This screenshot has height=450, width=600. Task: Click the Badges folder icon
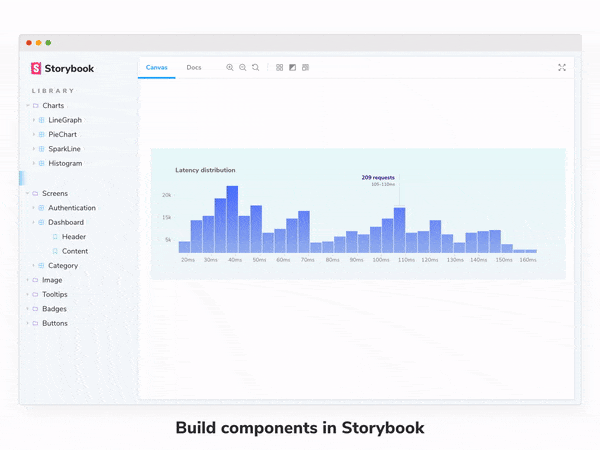coord(35,309)
